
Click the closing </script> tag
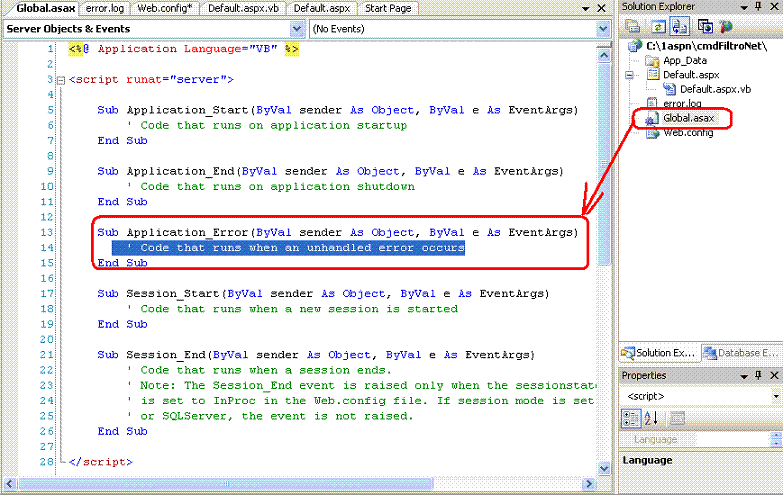click(101, 462)
